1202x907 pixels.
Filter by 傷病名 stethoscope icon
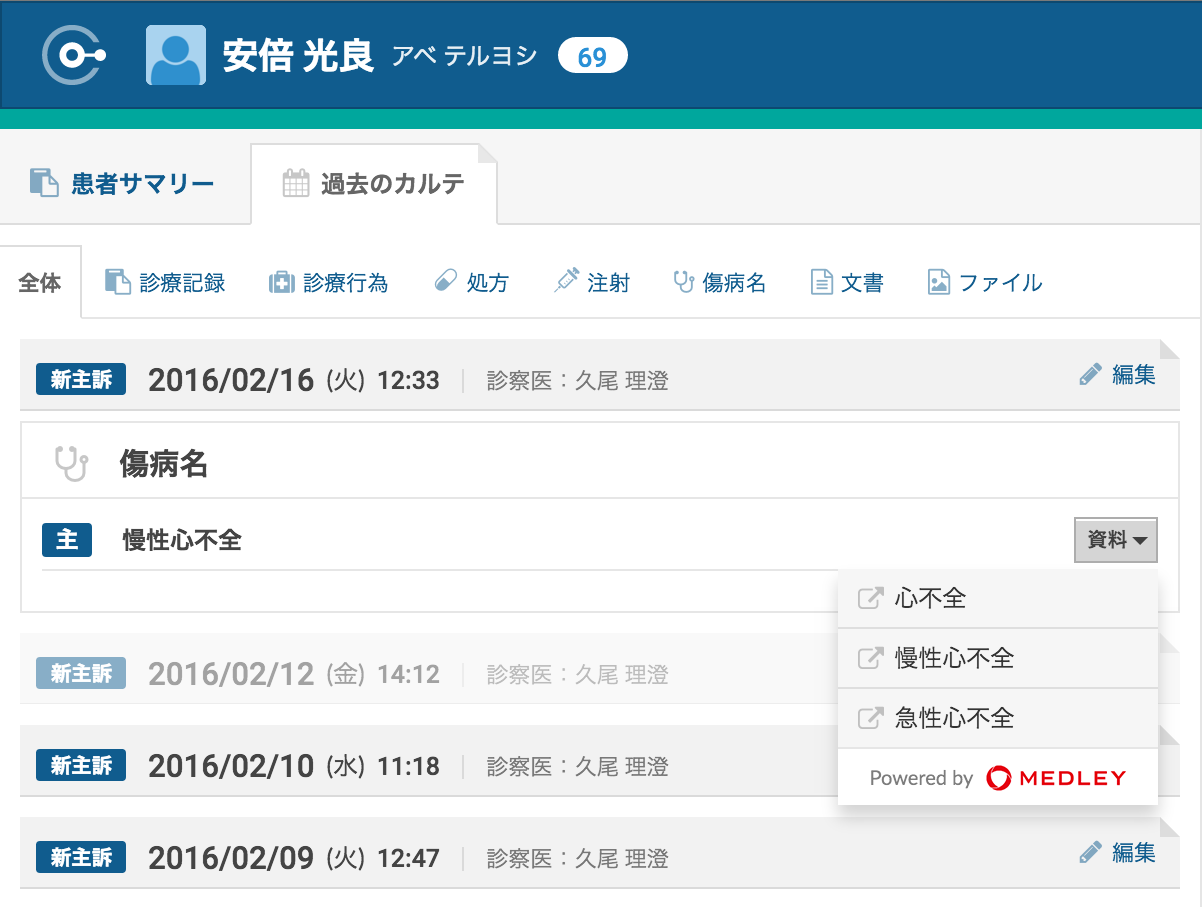click(684, 283)
